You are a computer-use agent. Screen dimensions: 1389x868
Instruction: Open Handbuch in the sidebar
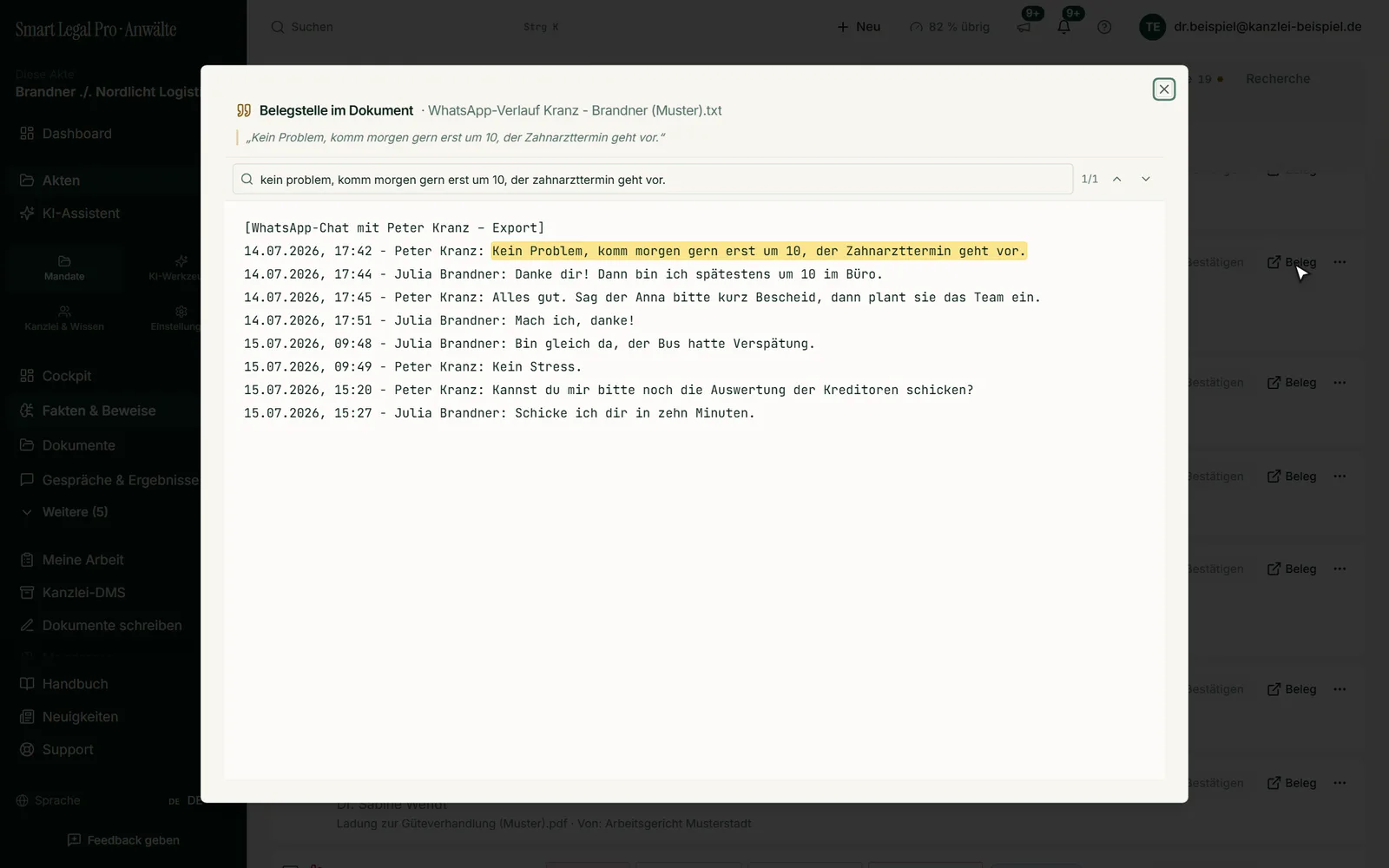(x=75, y=684)
